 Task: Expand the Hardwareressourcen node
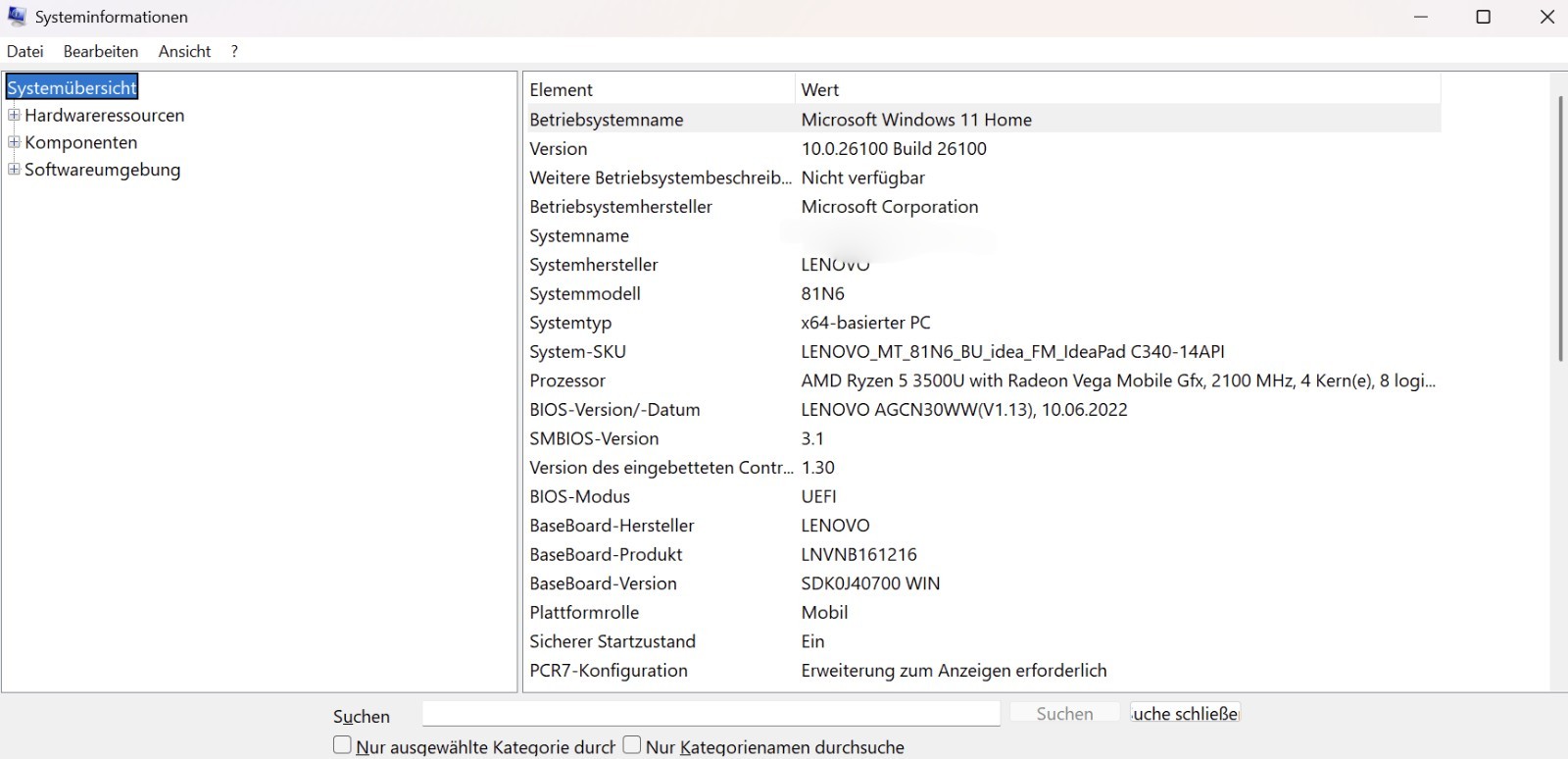pyautogui.click(x=14, y=115)
